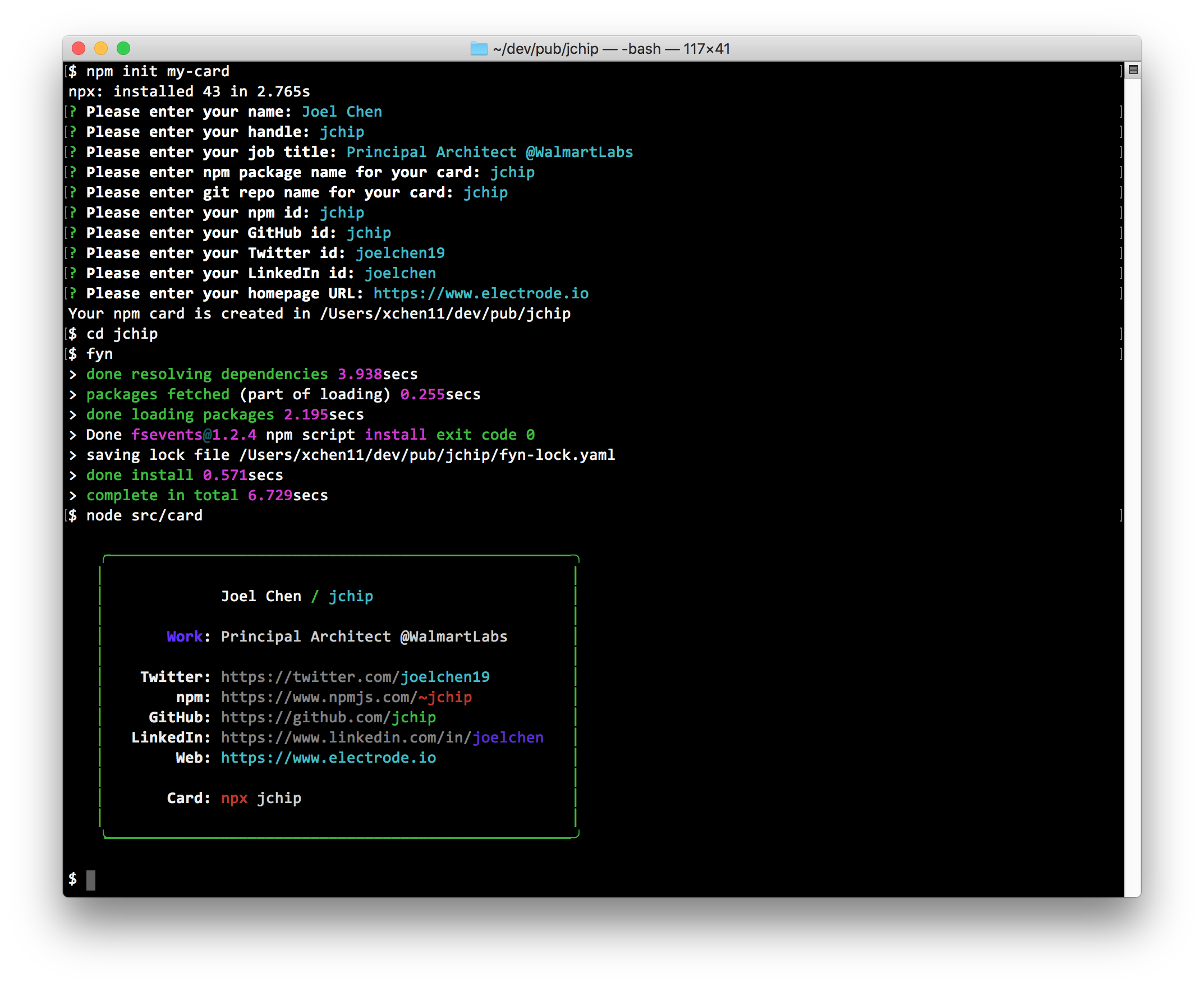Click the 'npm init my-card' command line

(x=158, y=71)
